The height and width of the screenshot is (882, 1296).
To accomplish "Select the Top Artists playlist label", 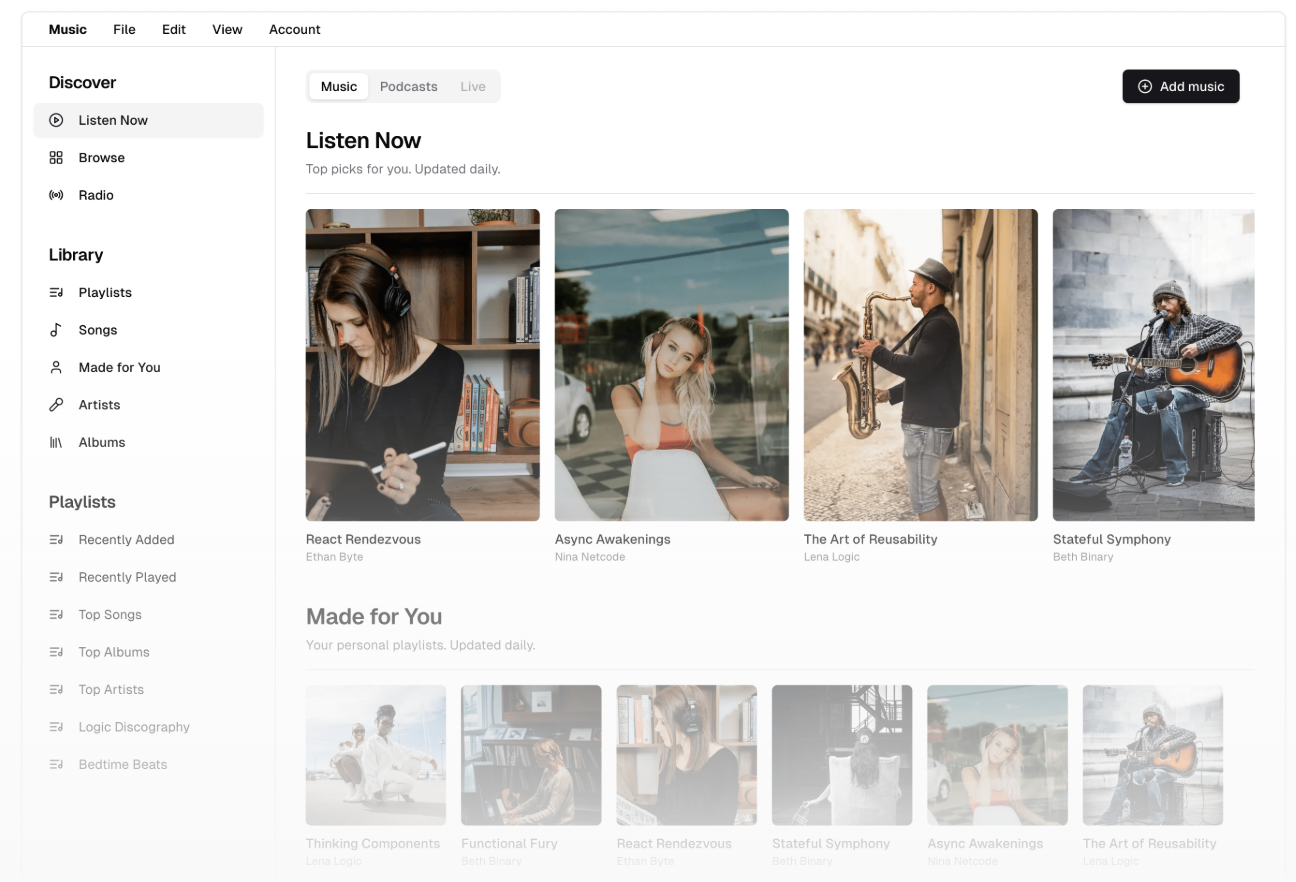I will (112, 690).
